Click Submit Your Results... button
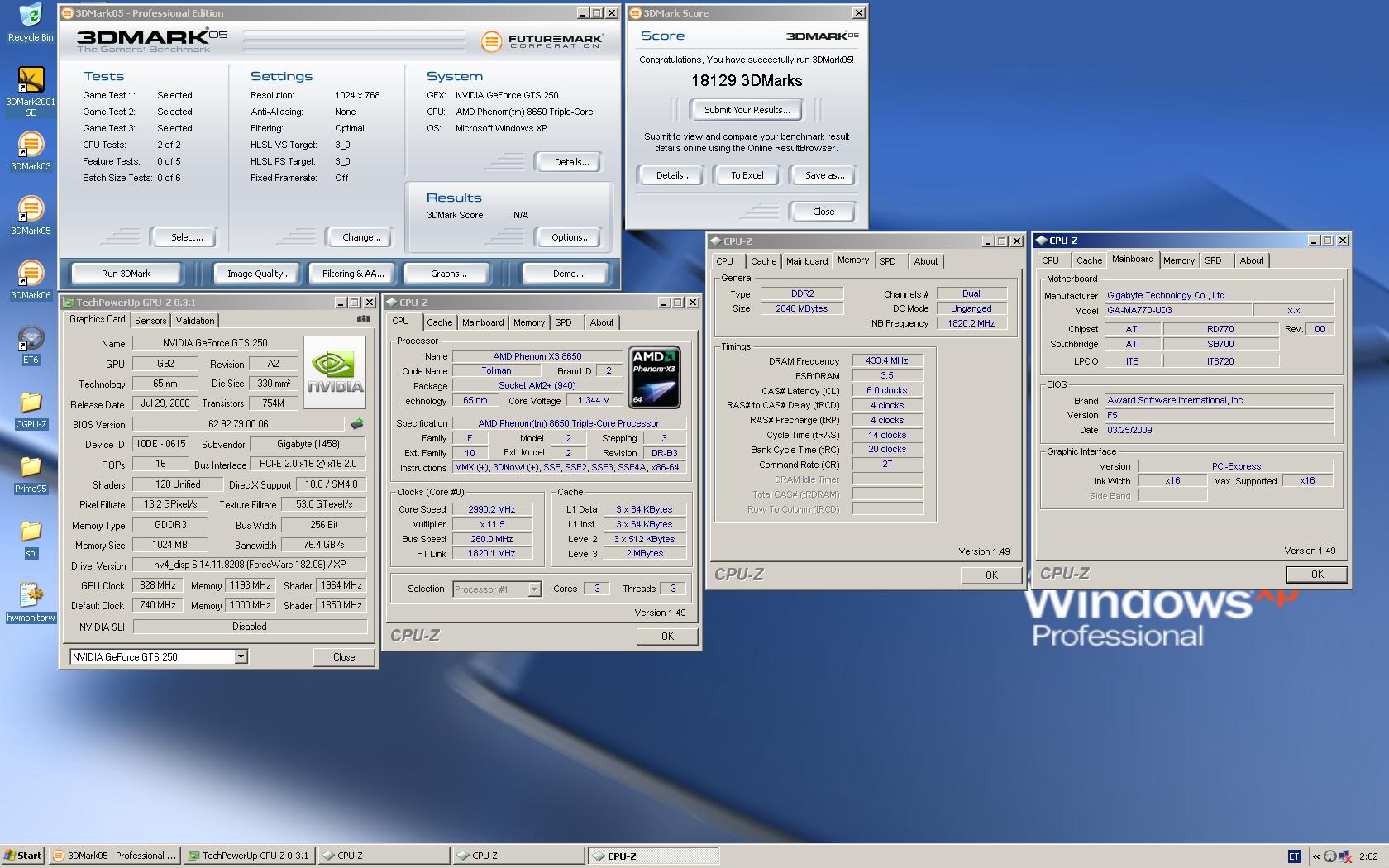Image resolution: width=1389 pixels, height=868 pixels. click(x=747, y=110)
